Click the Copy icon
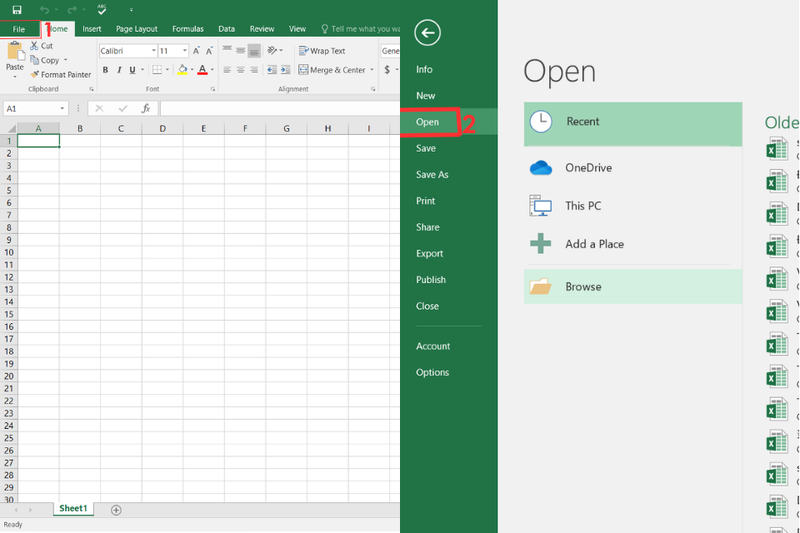Viewport: 800px width, 533px height. 35,60
